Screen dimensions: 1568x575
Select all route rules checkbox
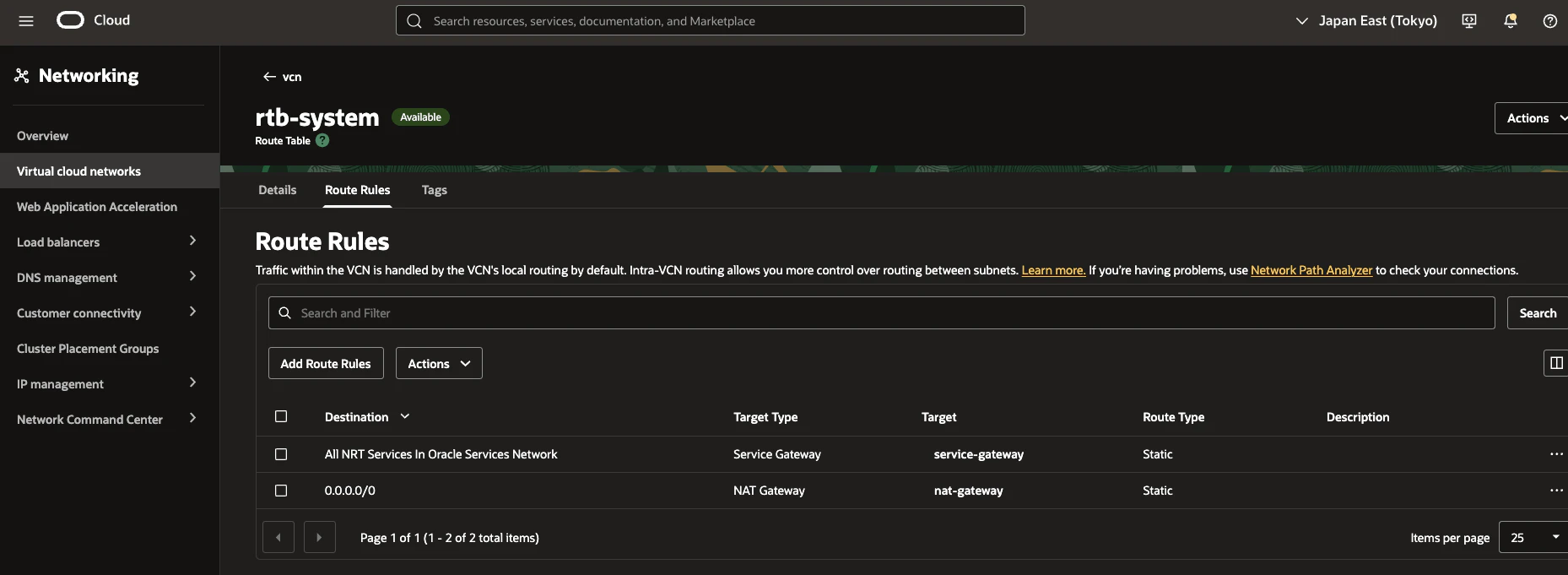[x=281, y=416]
